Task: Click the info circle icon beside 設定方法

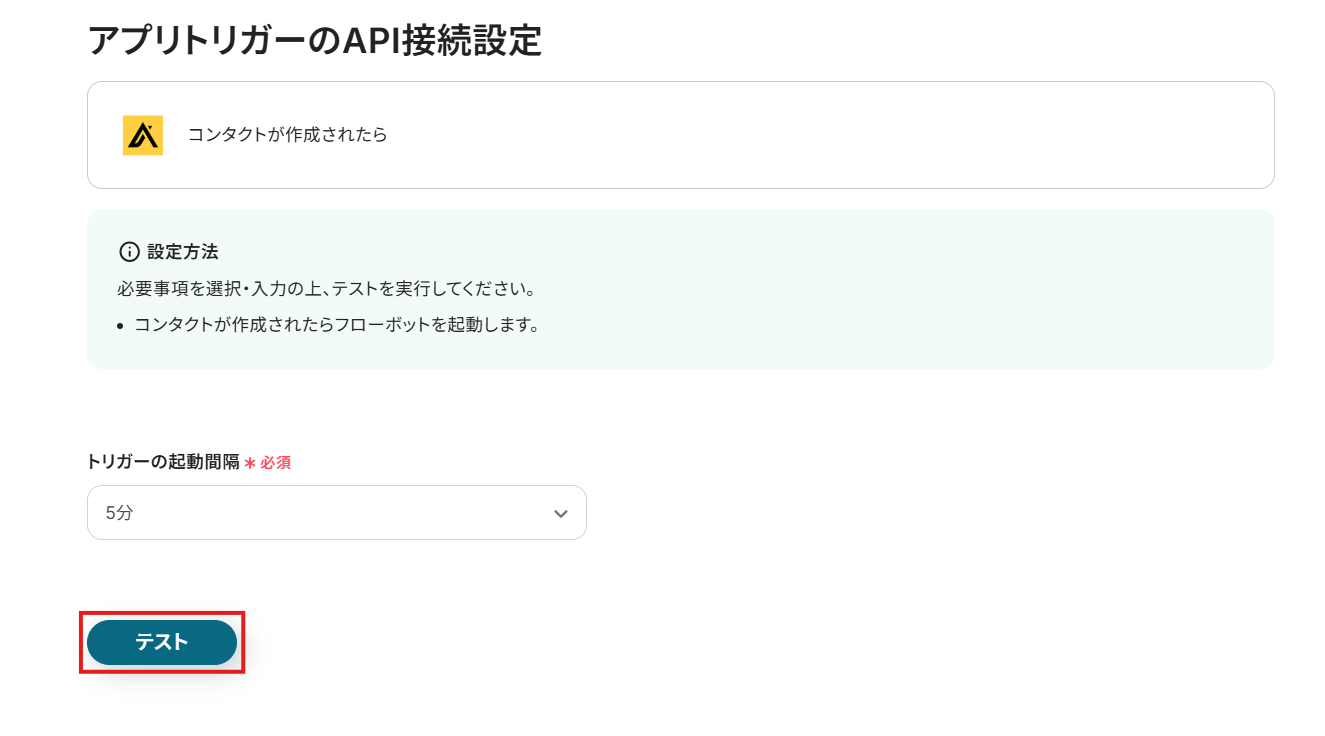Action: 129,252
